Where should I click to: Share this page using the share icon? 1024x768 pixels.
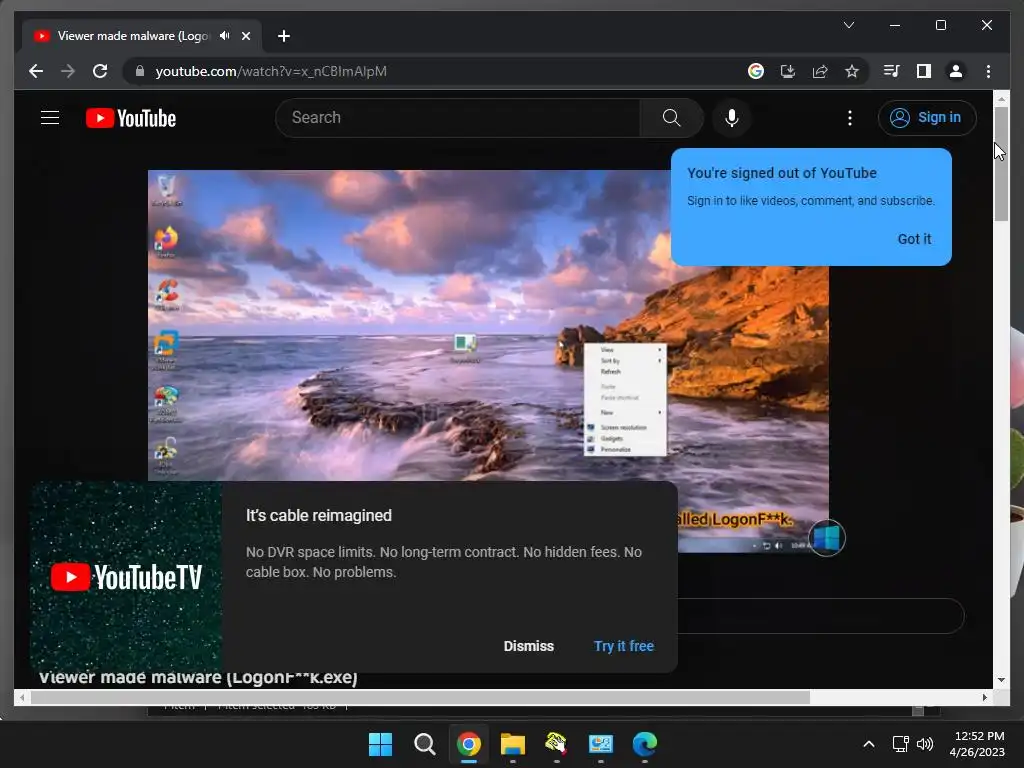coord(820,71)
